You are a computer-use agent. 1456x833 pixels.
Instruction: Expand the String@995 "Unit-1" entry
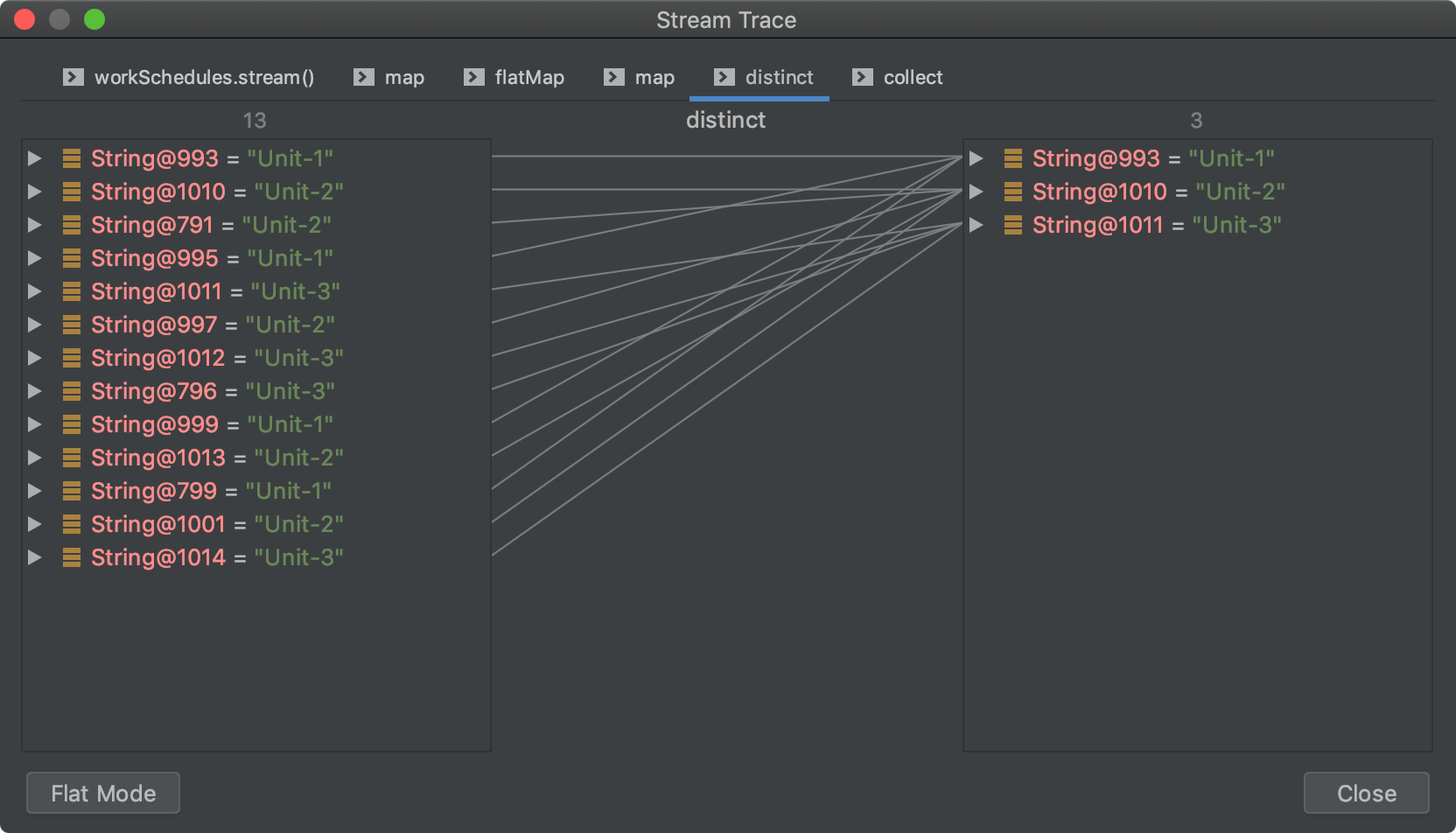click(x=35, y=258)
